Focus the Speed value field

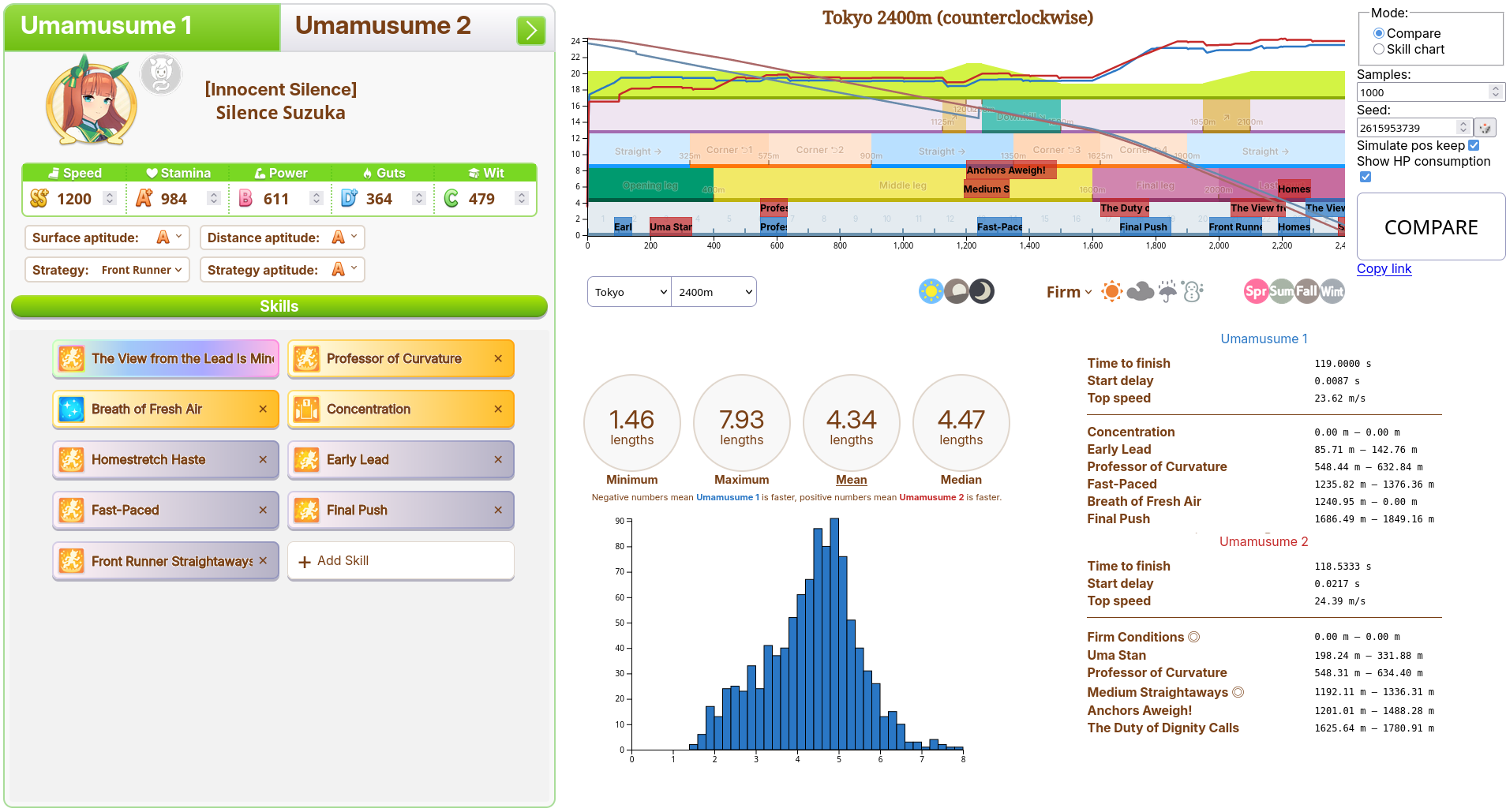pos(74,199)
